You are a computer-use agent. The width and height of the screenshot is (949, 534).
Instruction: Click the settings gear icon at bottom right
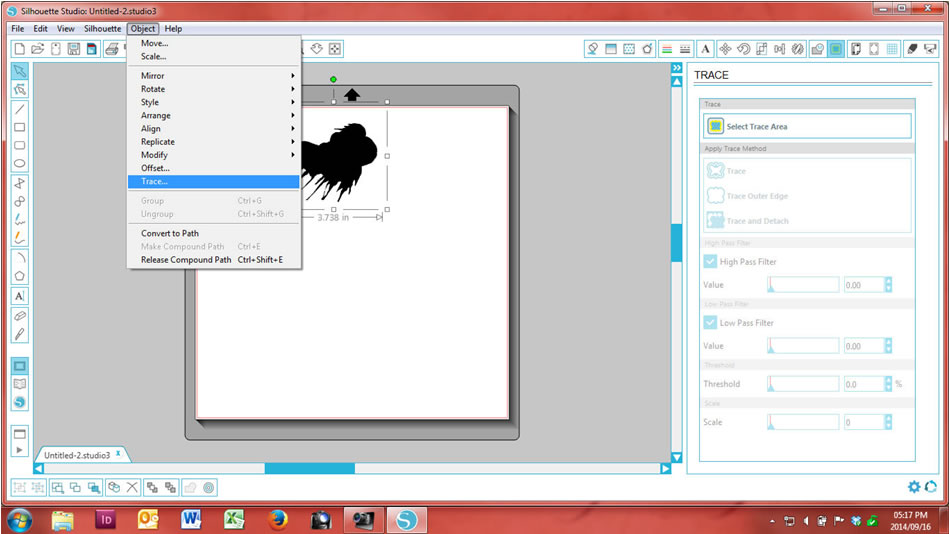914,487
